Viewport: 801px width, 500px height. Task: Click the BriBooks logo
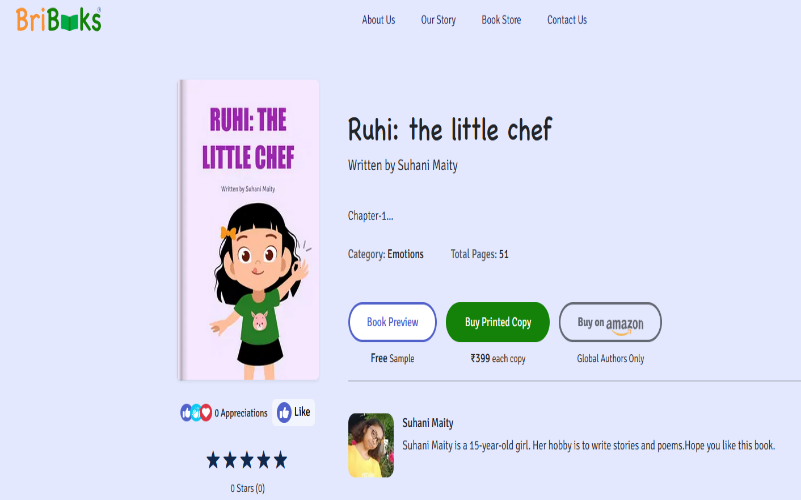(58, 19)
